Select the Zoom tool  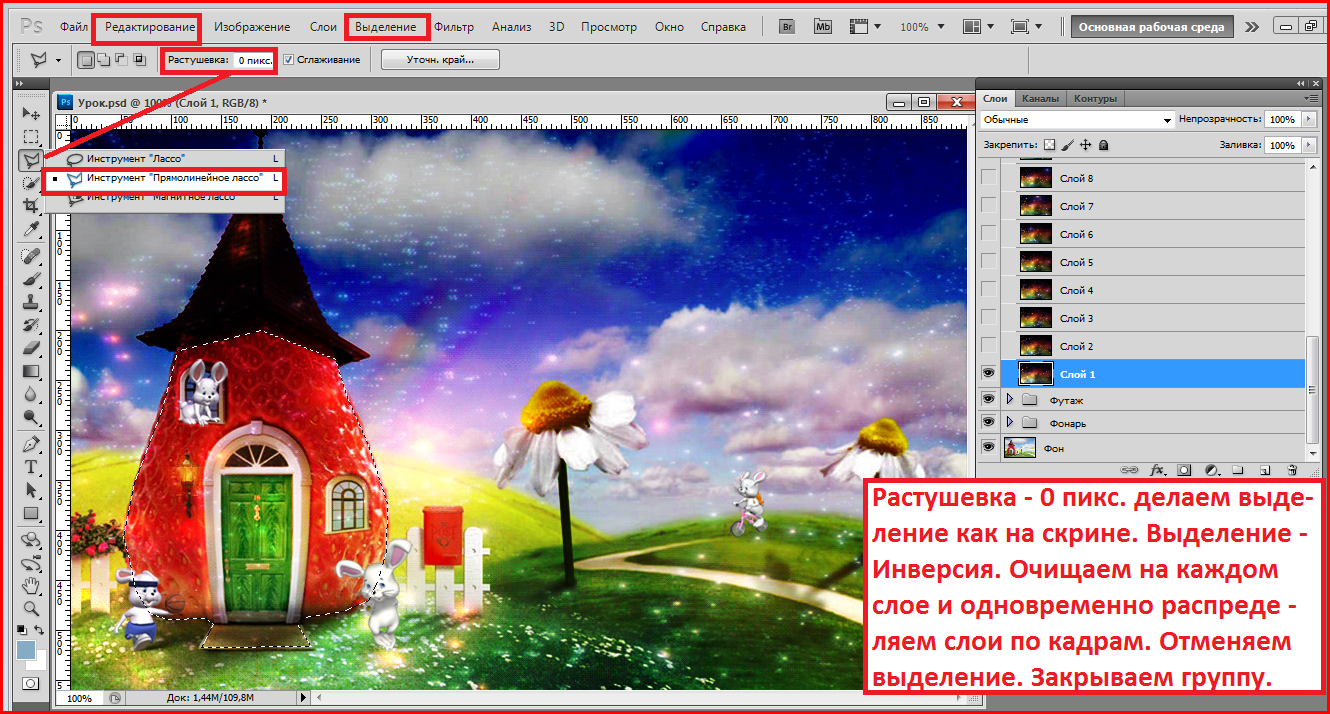point(31,607)
